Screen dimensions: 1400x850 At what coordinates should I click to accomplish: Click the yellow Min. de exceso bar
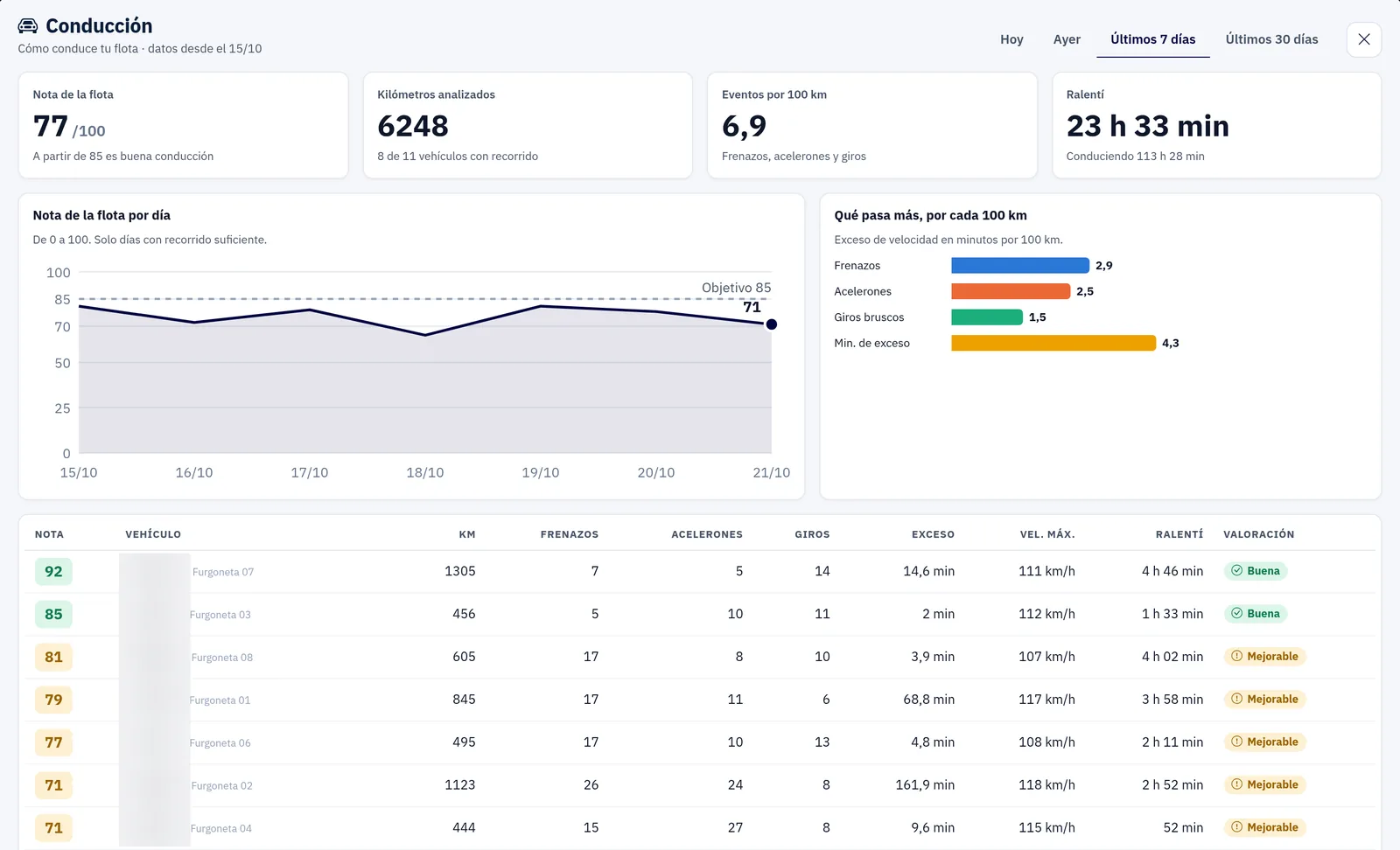[1053, 343]
